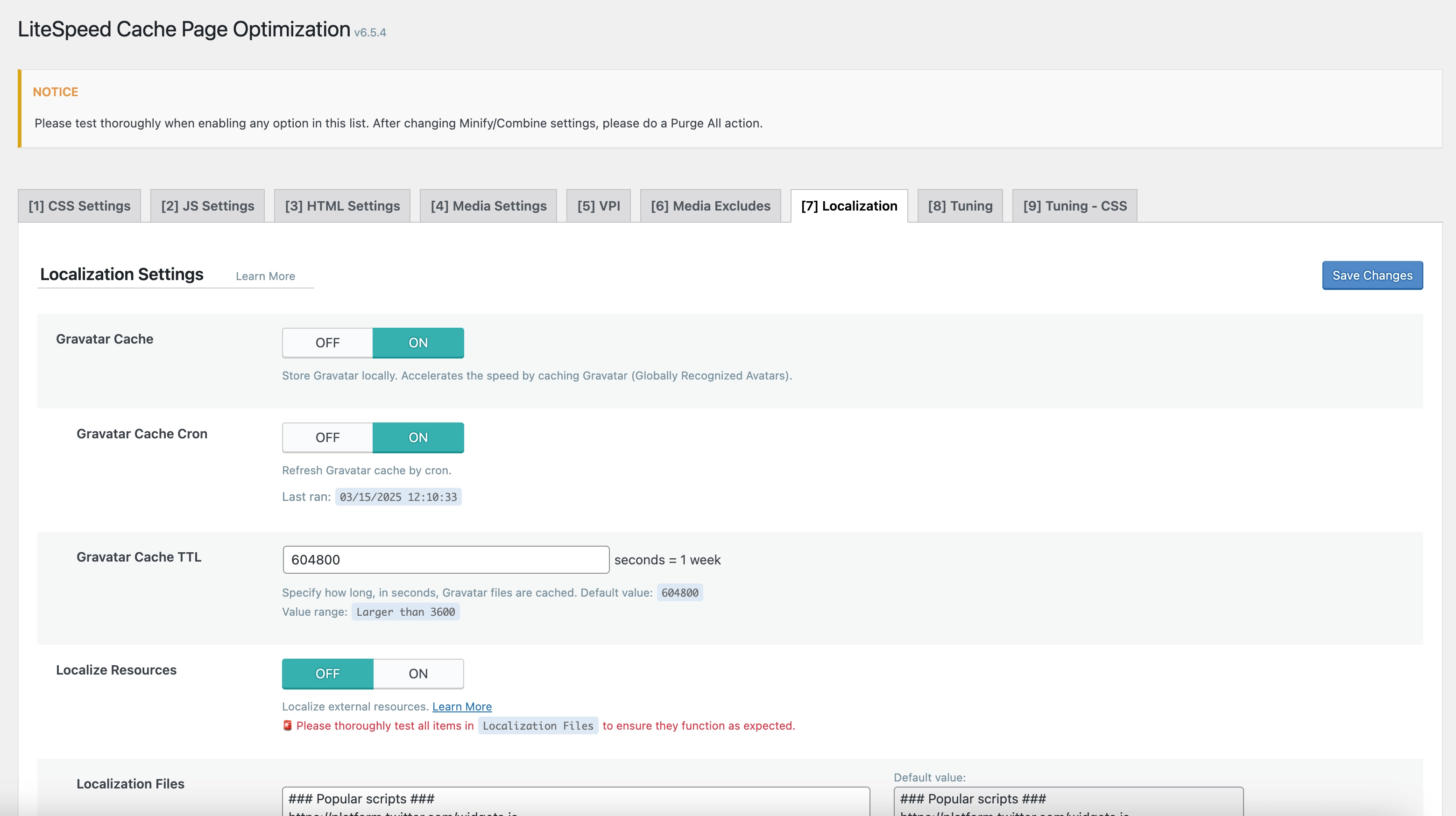Image resolution: width=1456 pixels, height=816 pixels.
Task: Turn Gravatar Cache OFF
Action: pyautogui.click(x=327, y=343)
